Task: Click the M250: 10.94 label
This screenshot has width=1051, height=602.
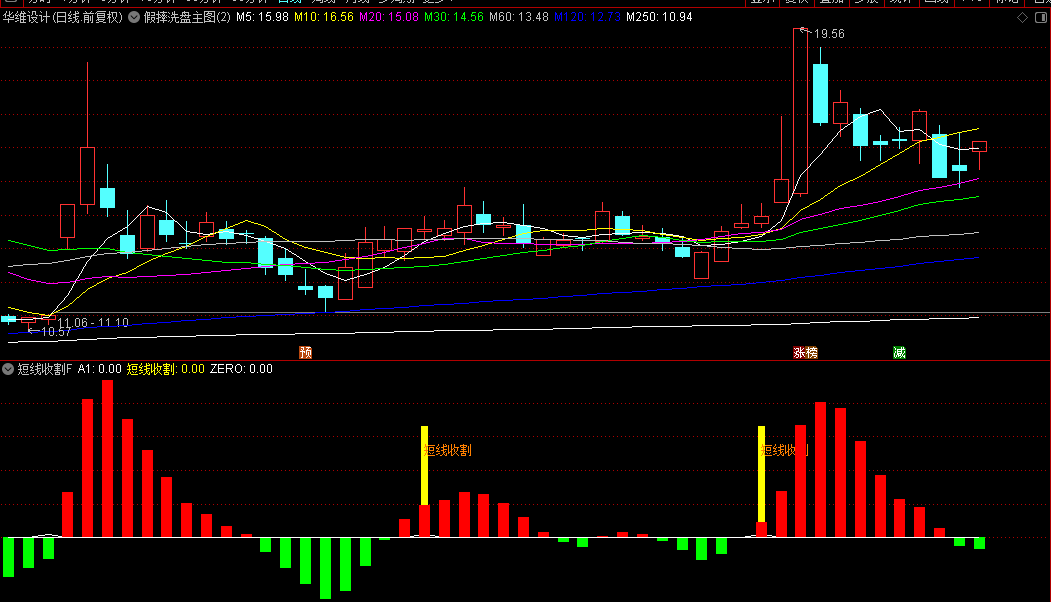Action: point(659,17)
